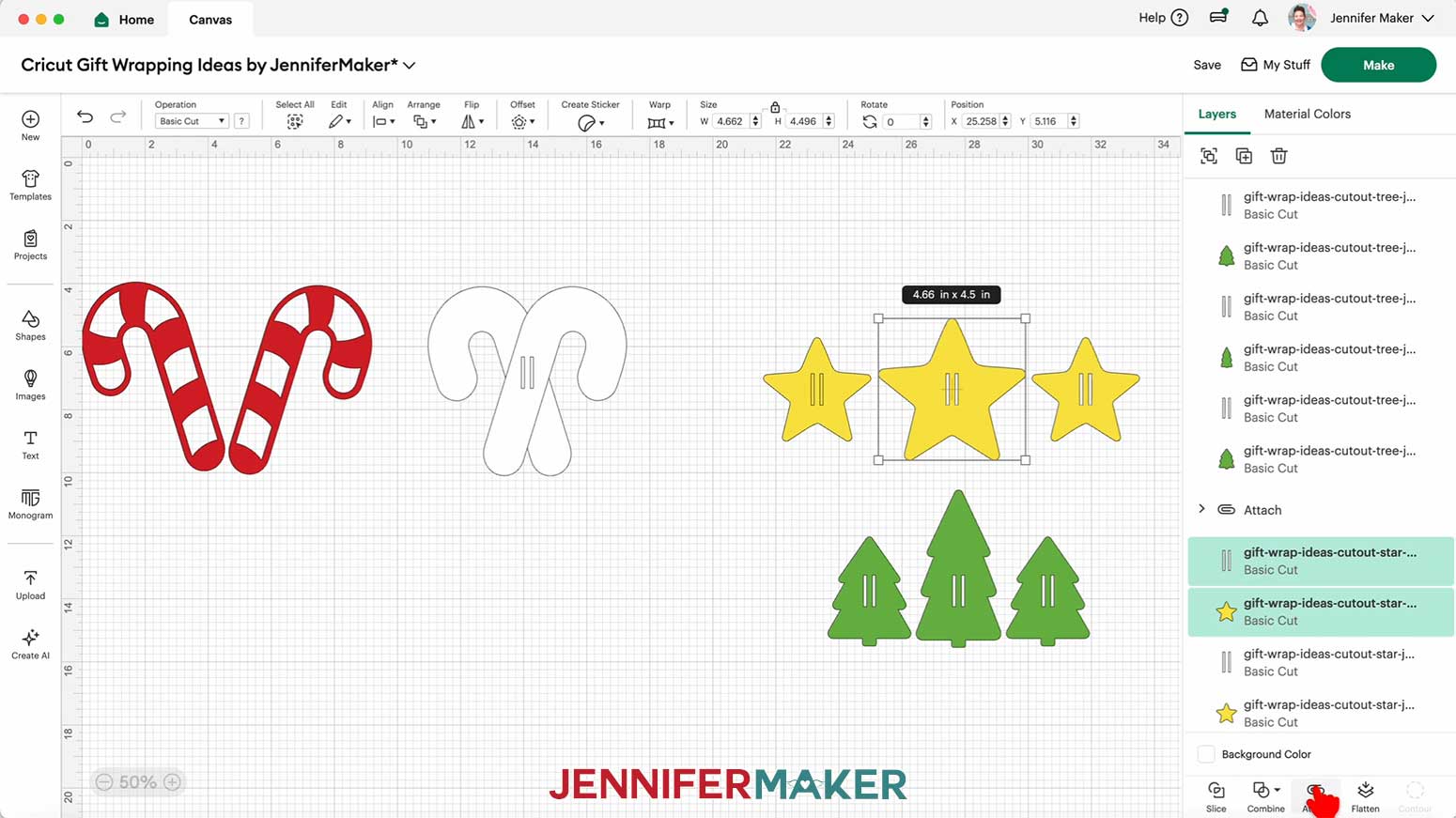This screenshot has height=818, width=1456.
Task: Undo the last action
Action: click(x=85, y=116)
